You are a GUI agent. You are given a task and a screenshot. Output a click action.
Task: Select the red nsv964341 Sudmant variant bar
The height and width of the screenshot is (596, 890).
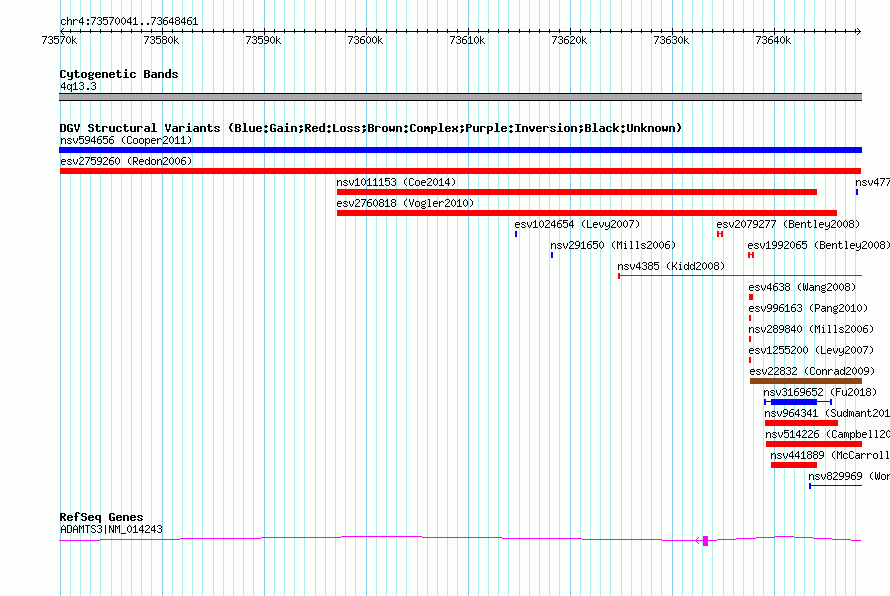pyautogui.click(x=801, y=423)
